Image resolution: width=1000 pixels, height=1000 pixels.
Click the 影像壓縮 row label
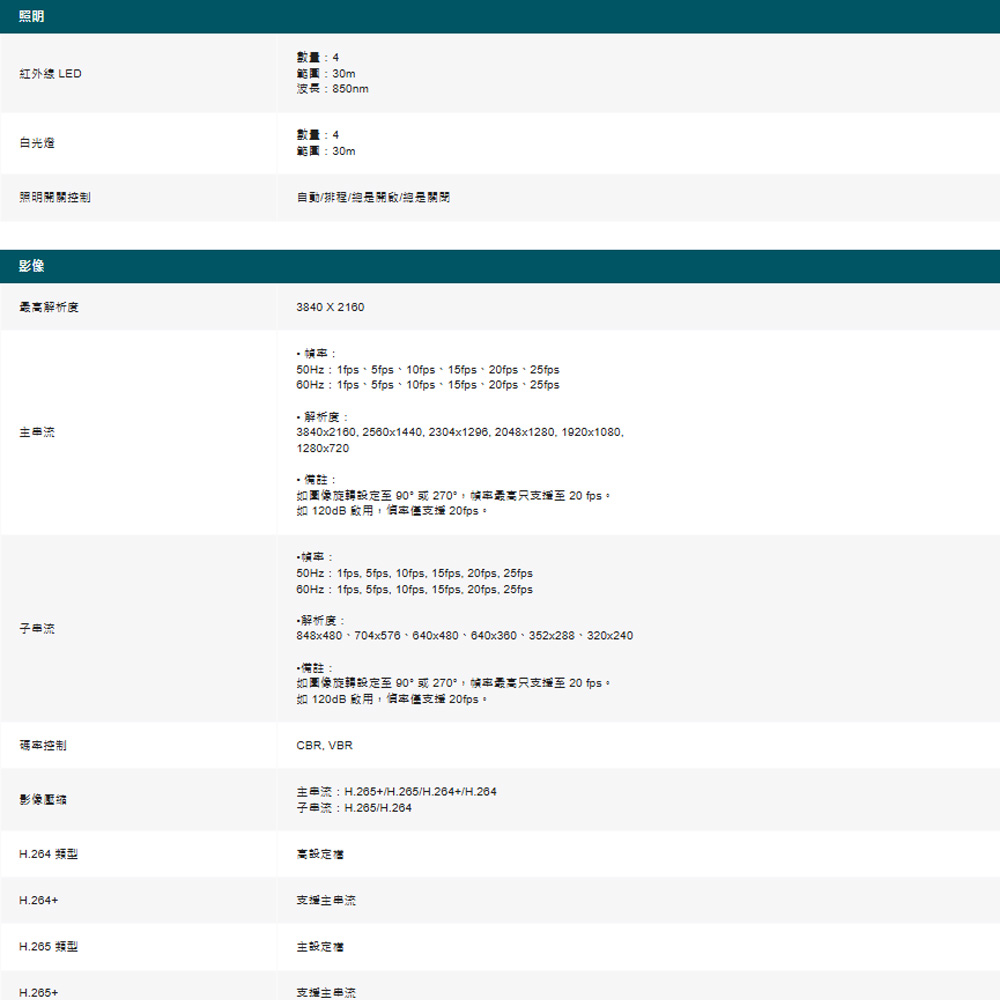click(x=43, y=800)
